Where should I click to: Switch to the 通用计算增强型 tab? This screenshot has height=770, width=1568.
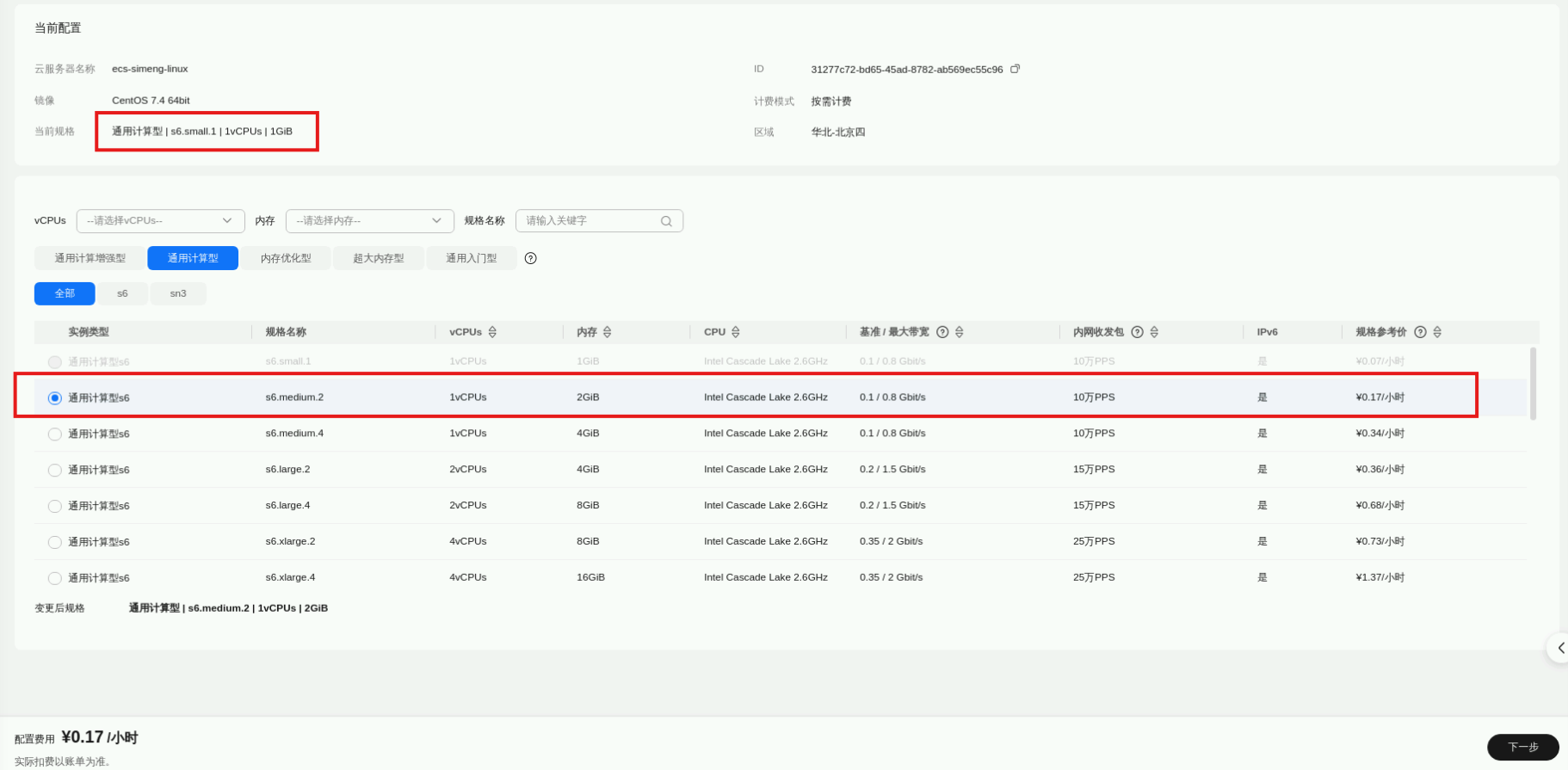pos(90,258)
